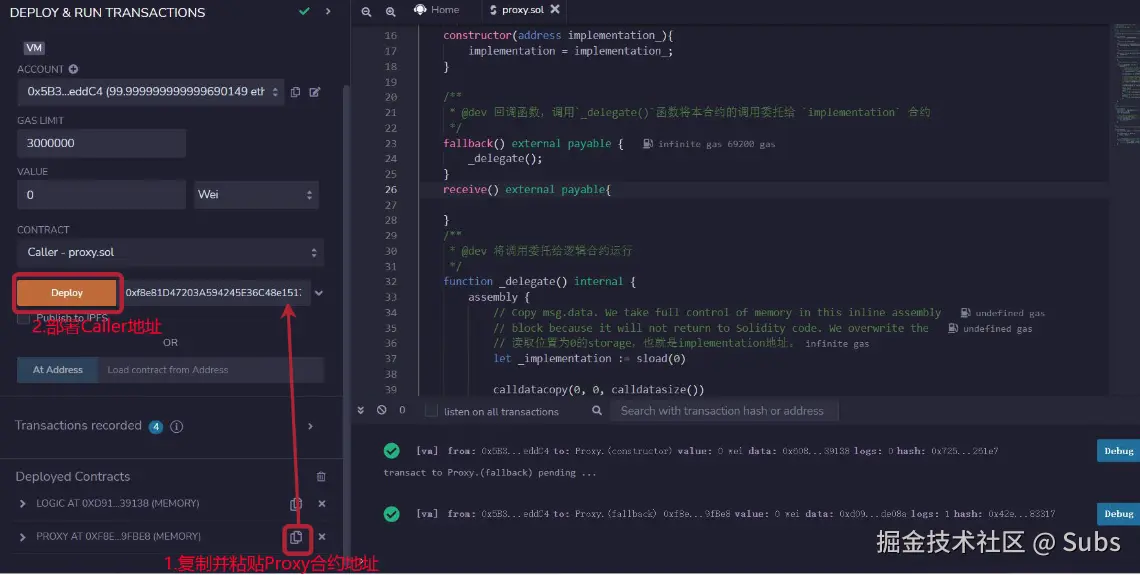Expand the Transactions recorded section
Screen dimensions: 1140x575
coord(310,426)
